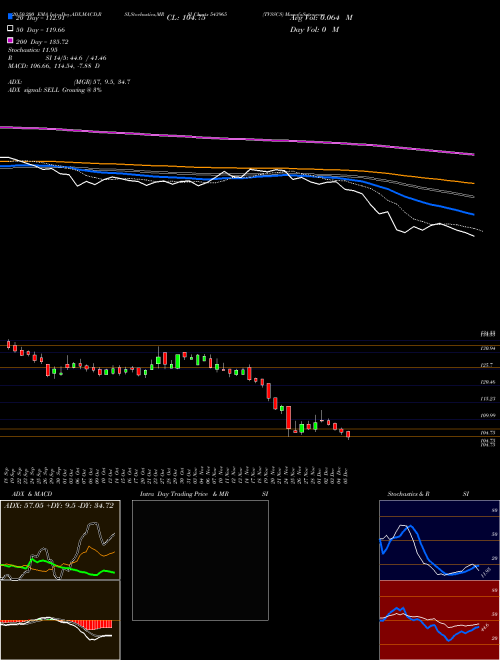
Task: Select the '200 Day = 133.72' label
Action: tap(42, 42)
